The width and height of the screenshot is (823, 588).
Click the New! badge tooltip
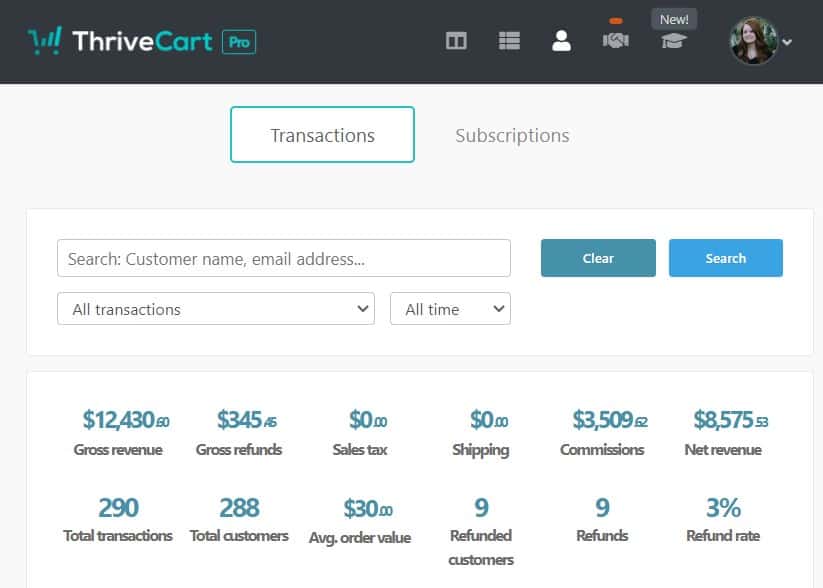pos(674,19)
